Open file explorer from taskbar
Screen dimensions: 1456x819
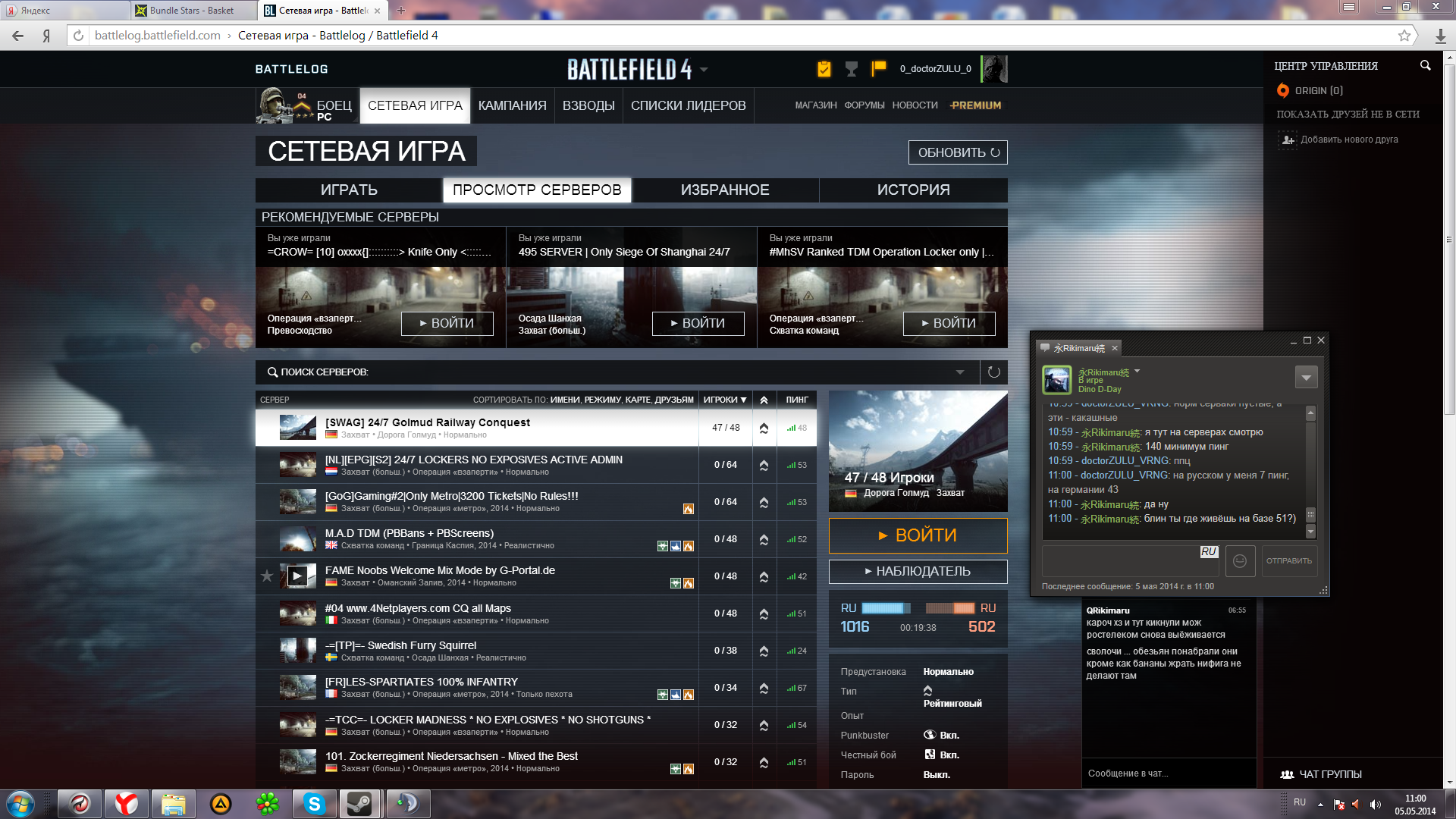[174, 804]
